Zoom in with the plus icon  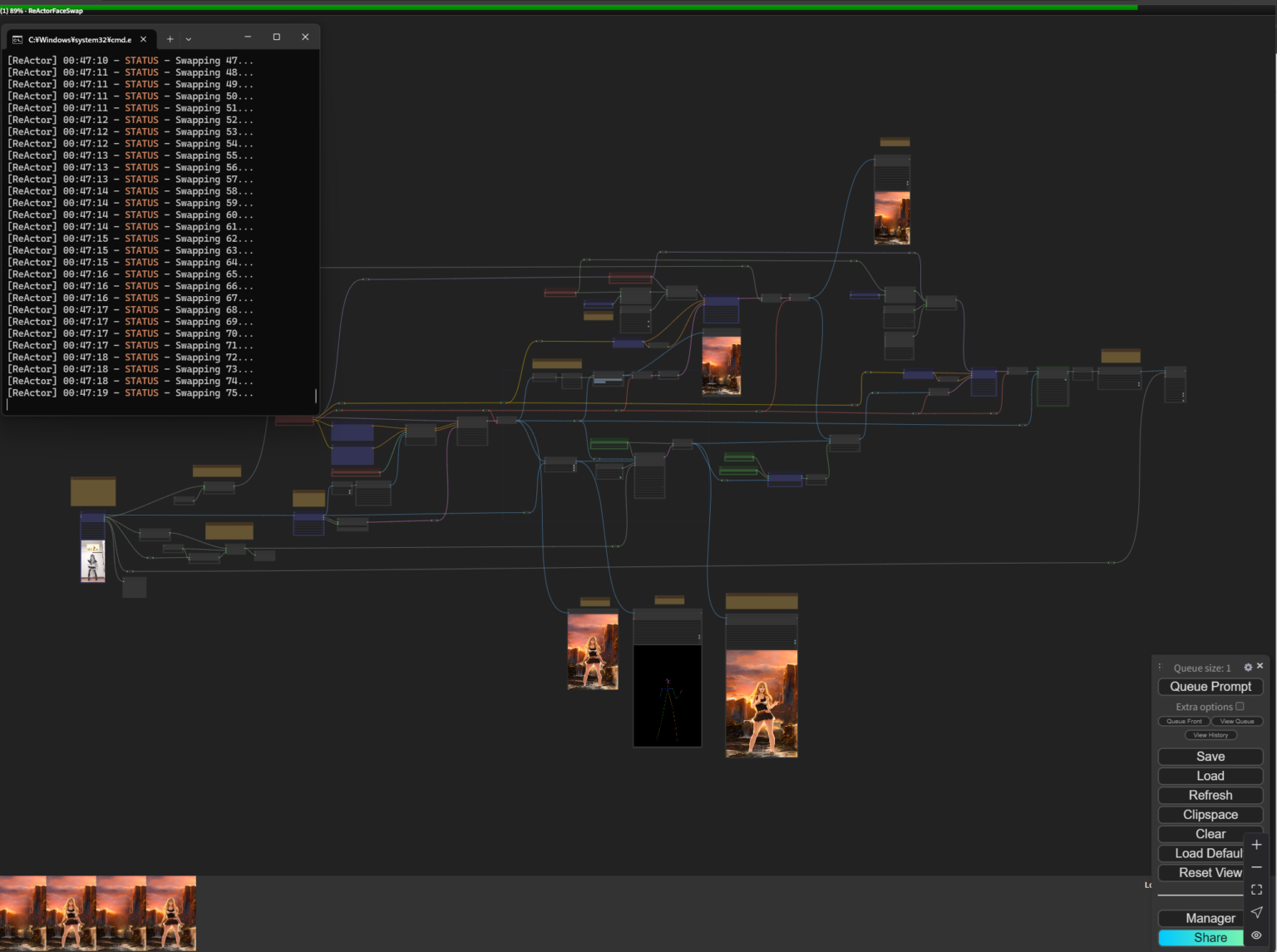[x=1256, y=845]
